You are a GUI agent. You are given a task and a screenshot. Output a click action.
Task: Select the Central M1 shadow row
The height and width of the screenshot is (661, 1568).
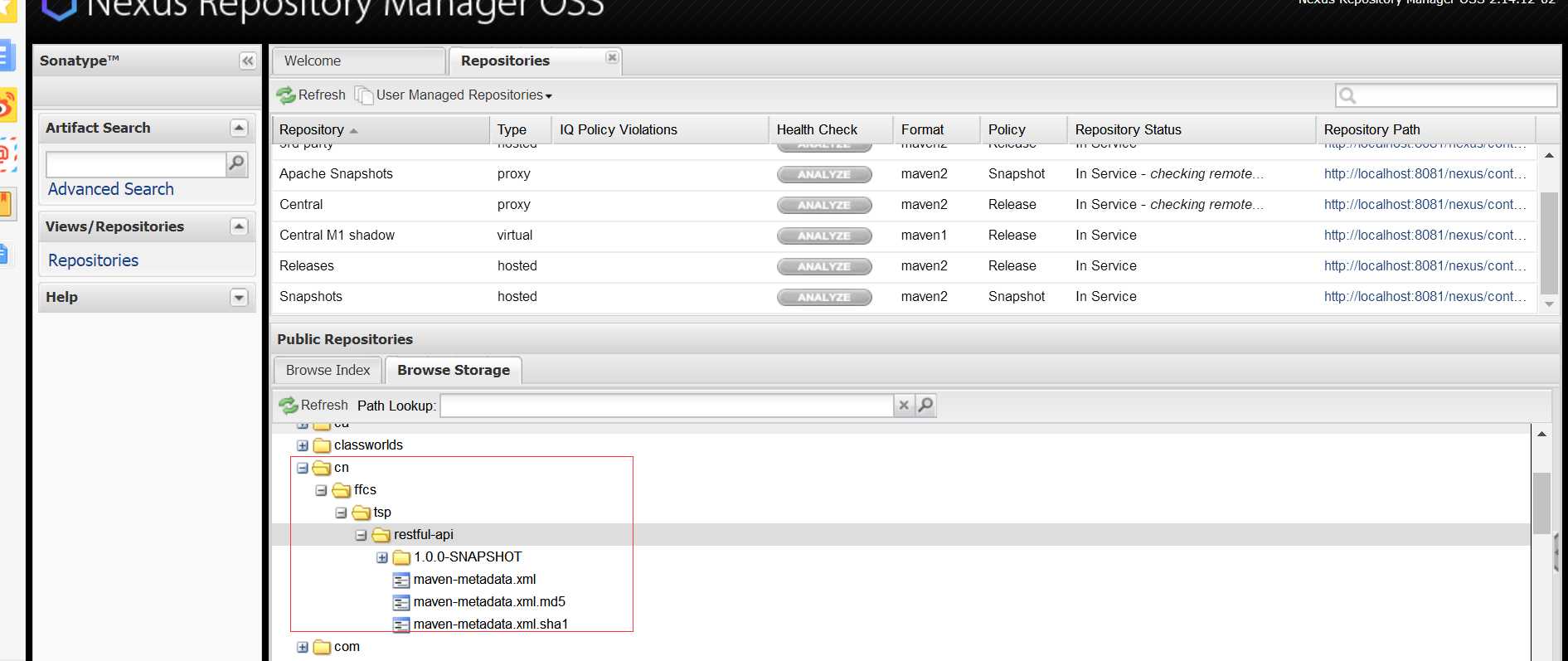(x=905, y=235)
